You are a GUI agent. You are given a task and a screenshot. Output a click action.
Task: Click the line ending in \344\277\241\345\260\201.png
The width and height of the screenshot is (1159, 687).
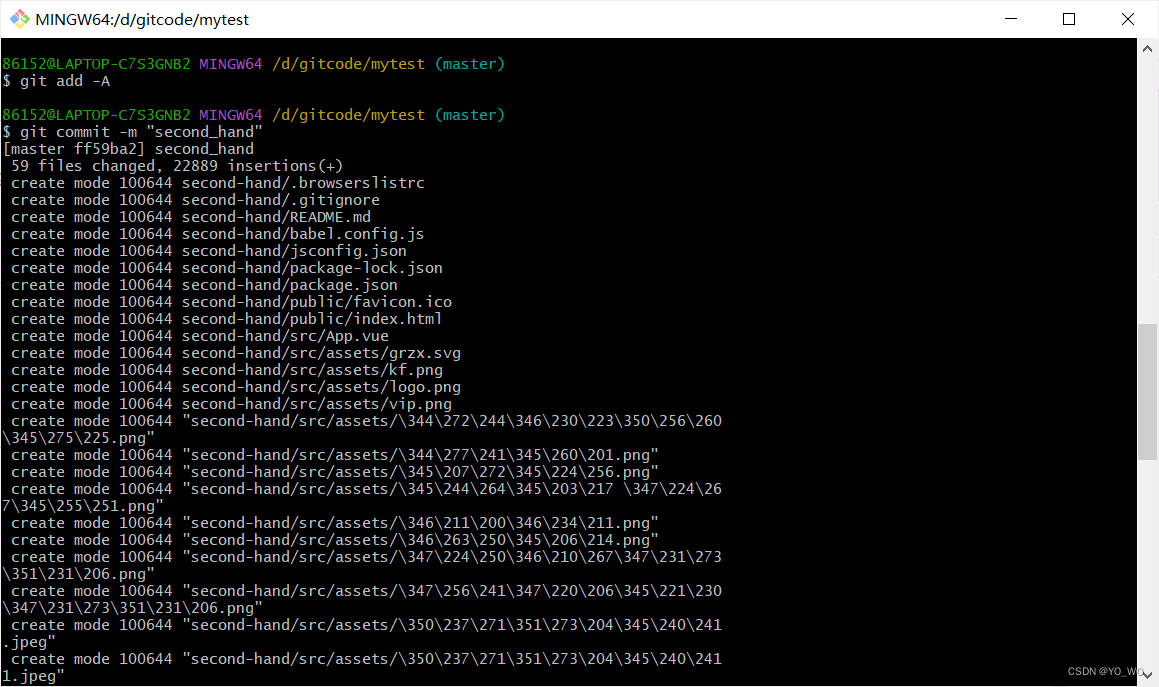pyautogui.click(x=335, y=456)
